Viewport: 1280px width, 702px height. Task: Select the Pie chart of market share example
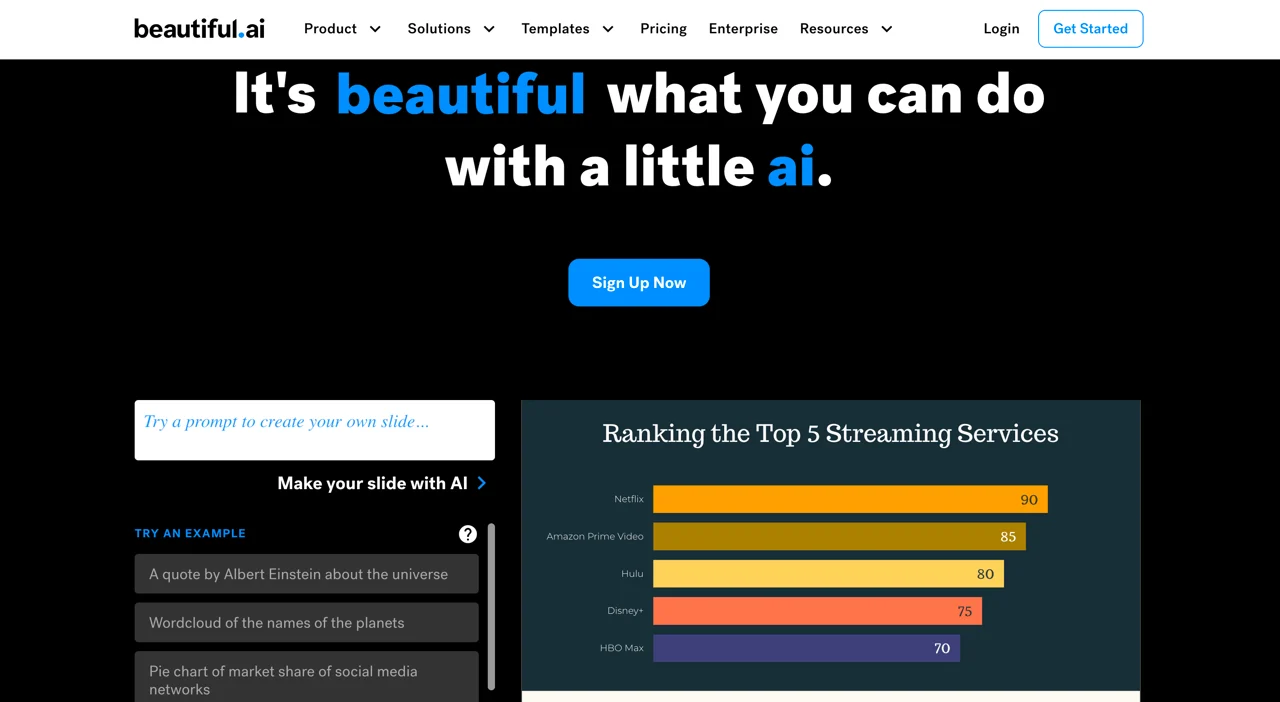[x=307, y=678]
